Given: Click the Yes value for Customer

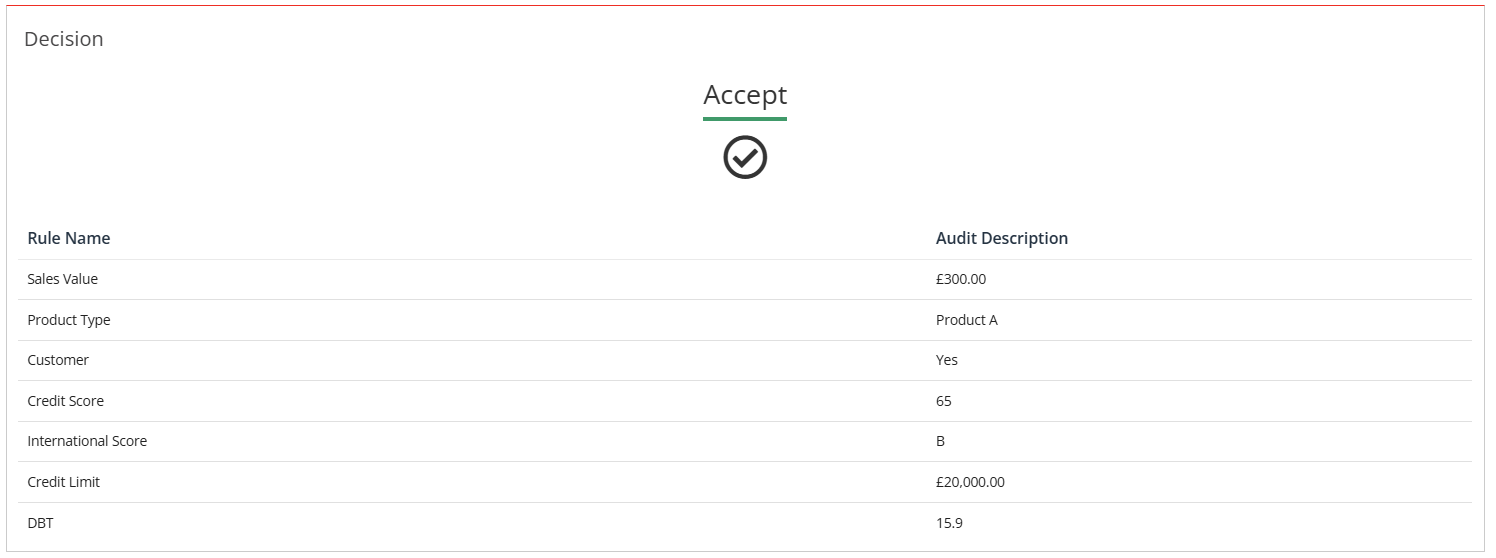Looking at the screenshot, I should (946, 360).
